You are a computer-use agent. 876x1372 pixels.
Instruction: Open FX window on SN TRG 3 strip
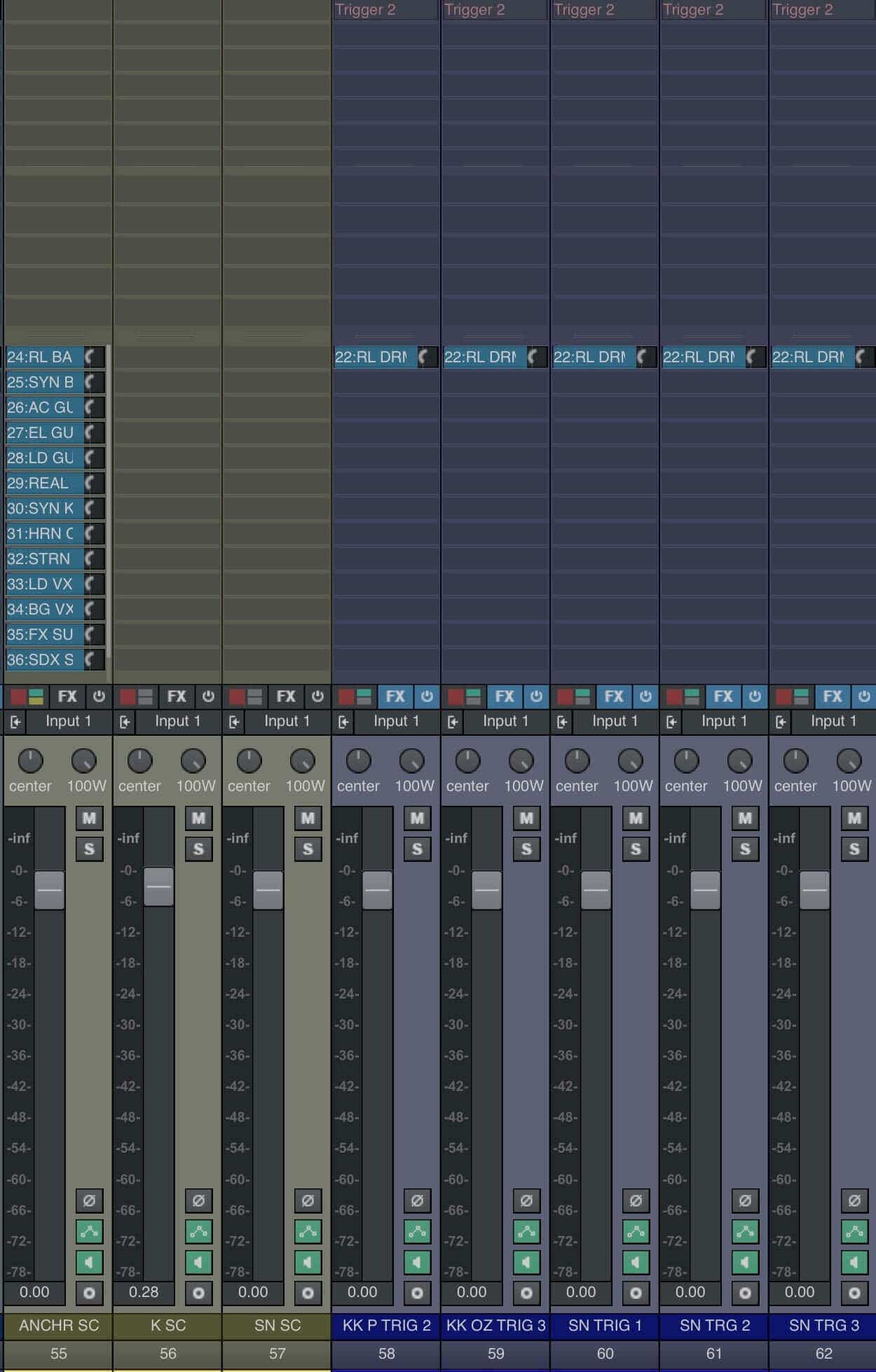(x=833, y=697)
